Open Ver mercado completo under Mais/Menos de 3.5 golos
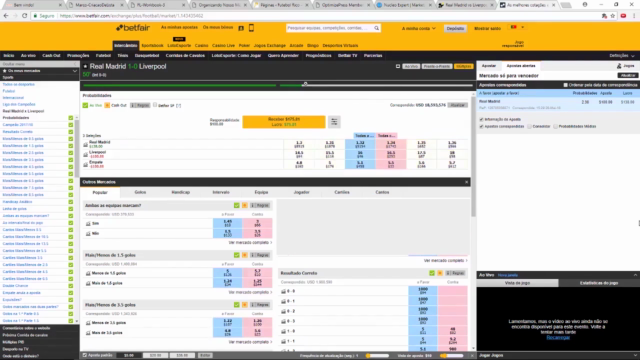This screenshot has width=640, height=360. tap(250, 342)
